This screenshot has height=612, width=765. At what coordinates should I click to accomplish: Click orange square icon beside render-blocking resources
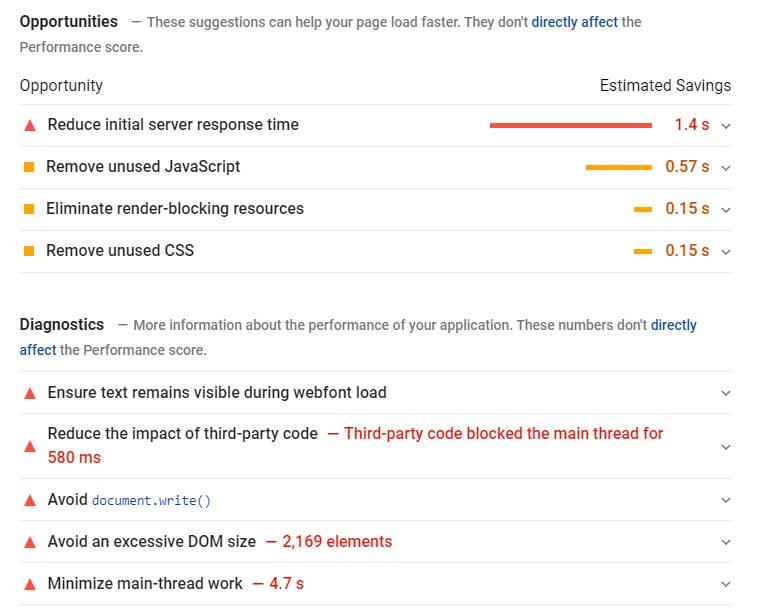(x=30, y=209)
